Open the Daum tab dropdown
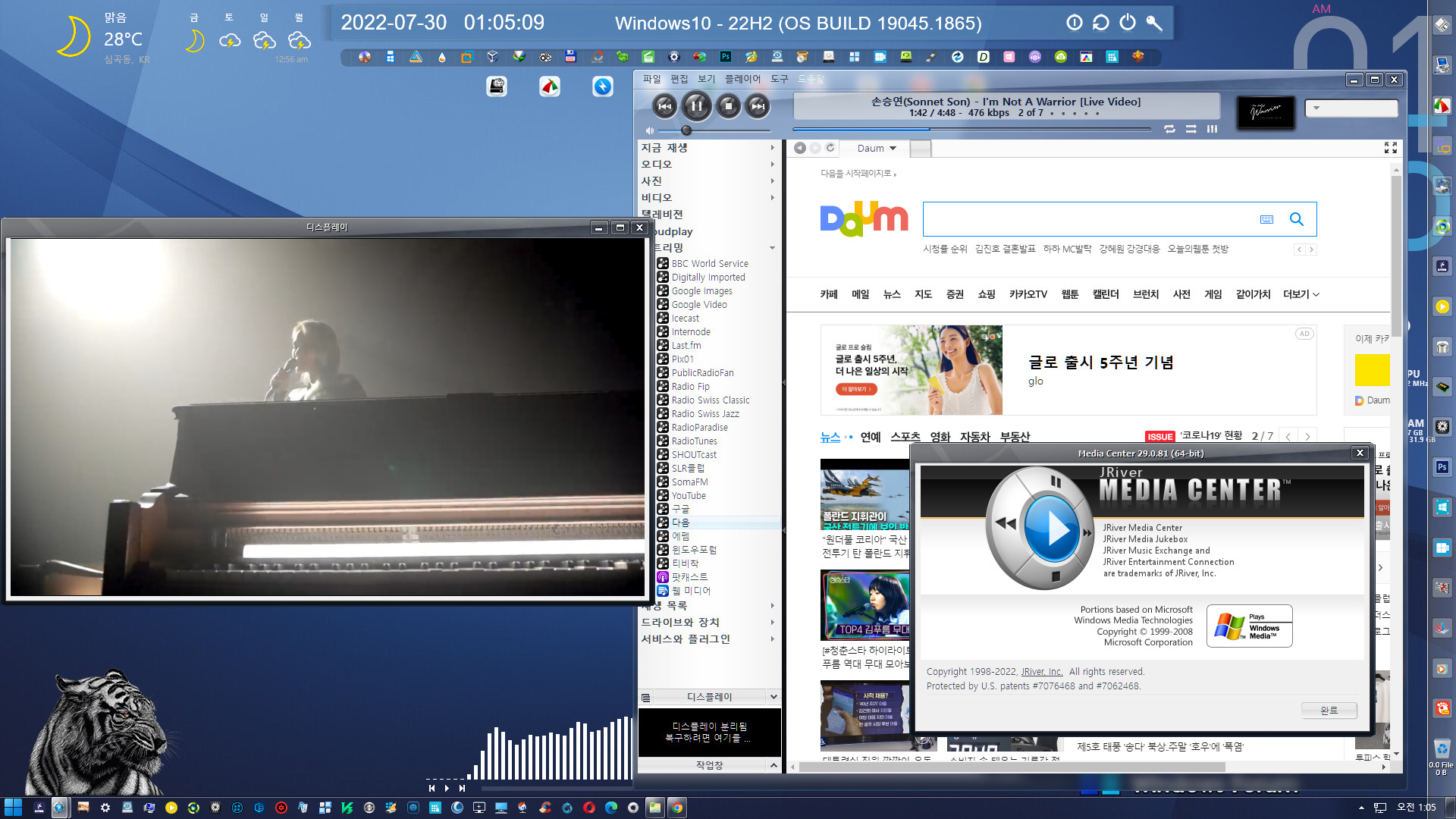Image resolution: width=1456 pixels, height=819 pixels. 893,149
